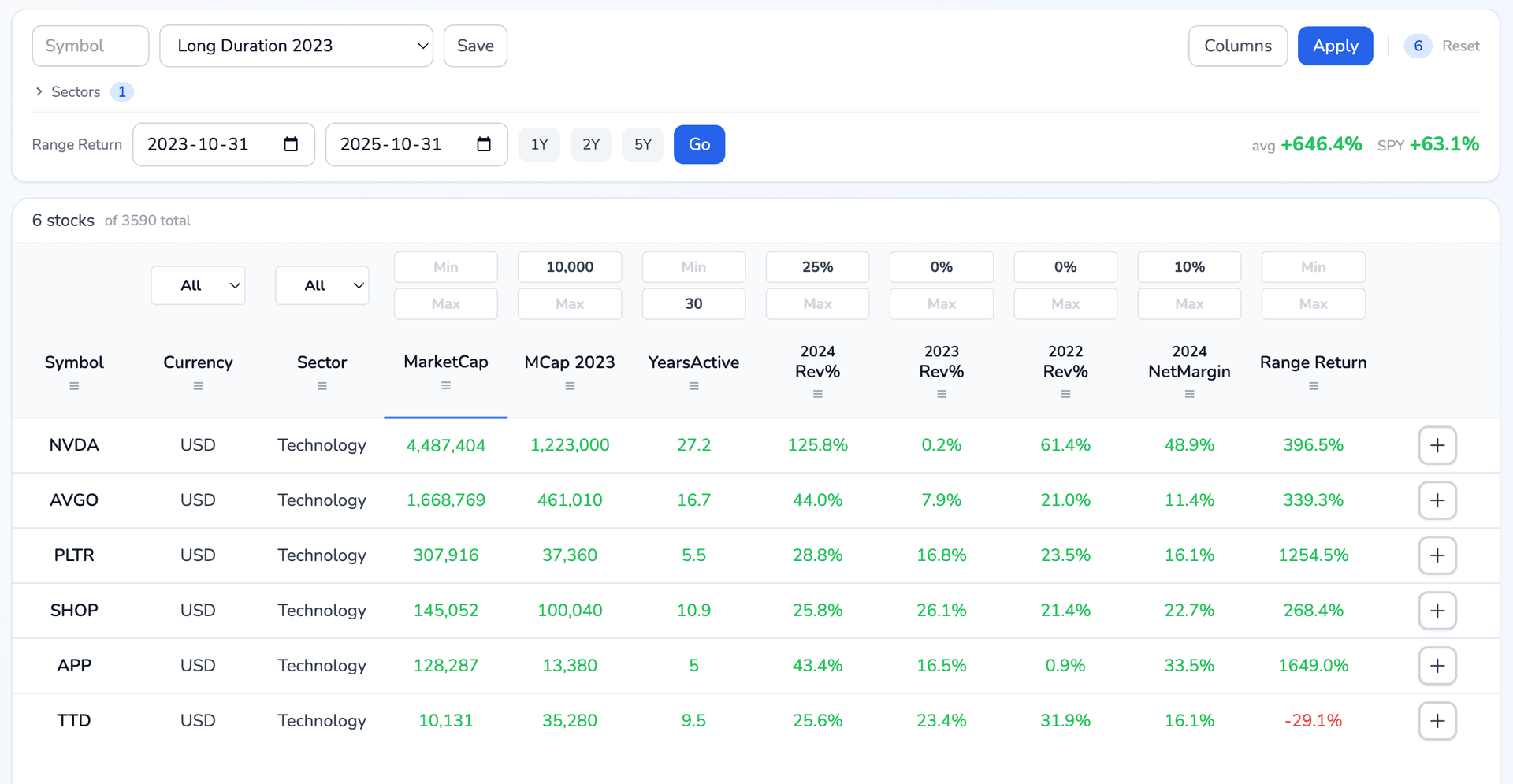Screen dimensions: 1513x784
Task: Click the menu icon under 2024 Rev% column
Action: tap(818, 394)
